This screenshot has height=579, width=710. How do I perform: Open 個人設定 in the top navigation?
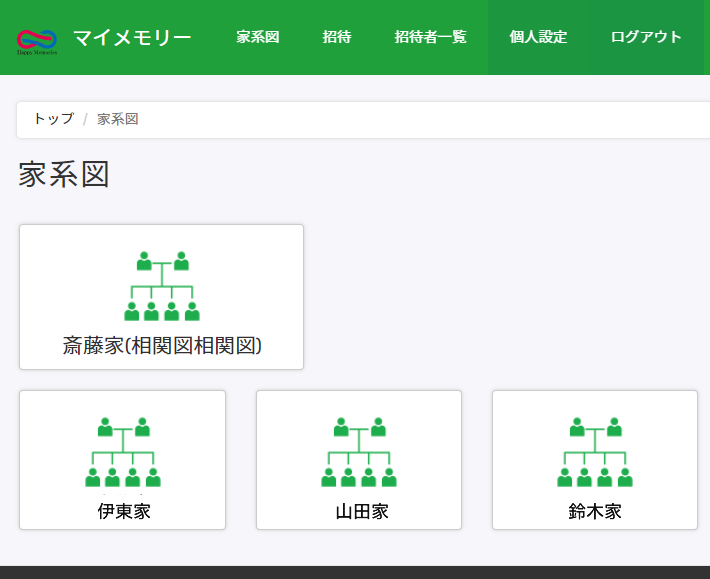coord(538,38)
